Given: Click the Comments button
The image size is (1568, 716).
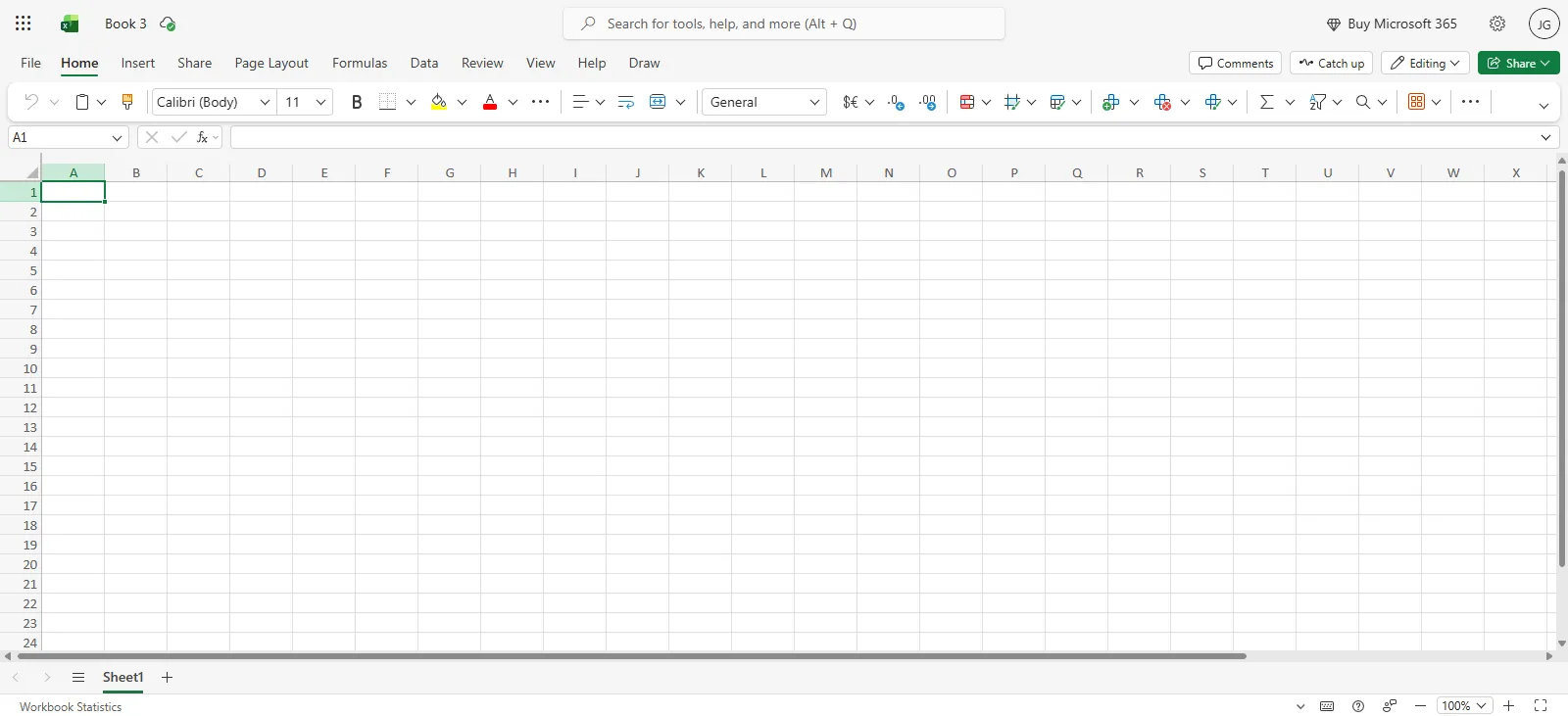Looking at the screenshot, I should coord(1236,63).
